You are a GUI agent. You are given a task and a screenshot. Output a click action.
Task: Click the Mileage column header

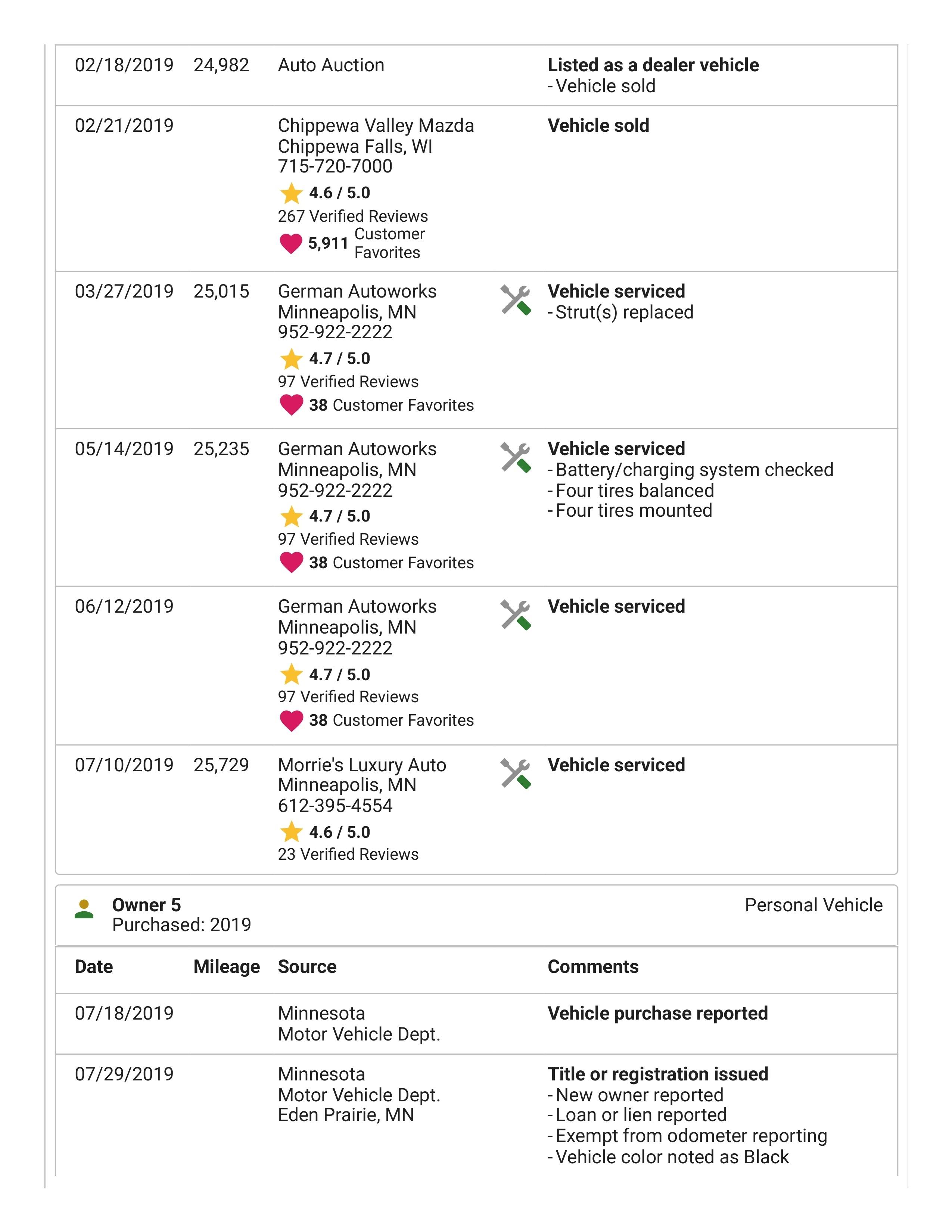point(226,966)
